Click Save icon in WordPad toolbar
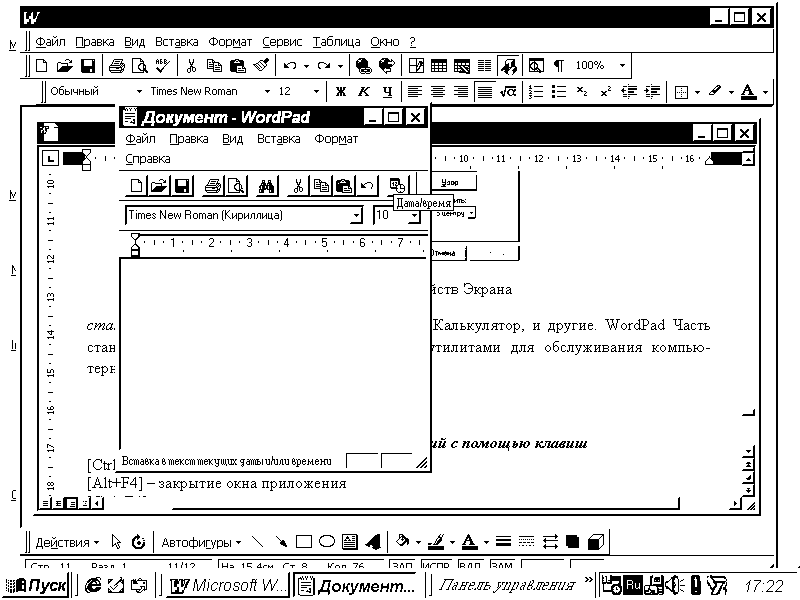Viewport: 800px width, 600px height. point(182,185)
